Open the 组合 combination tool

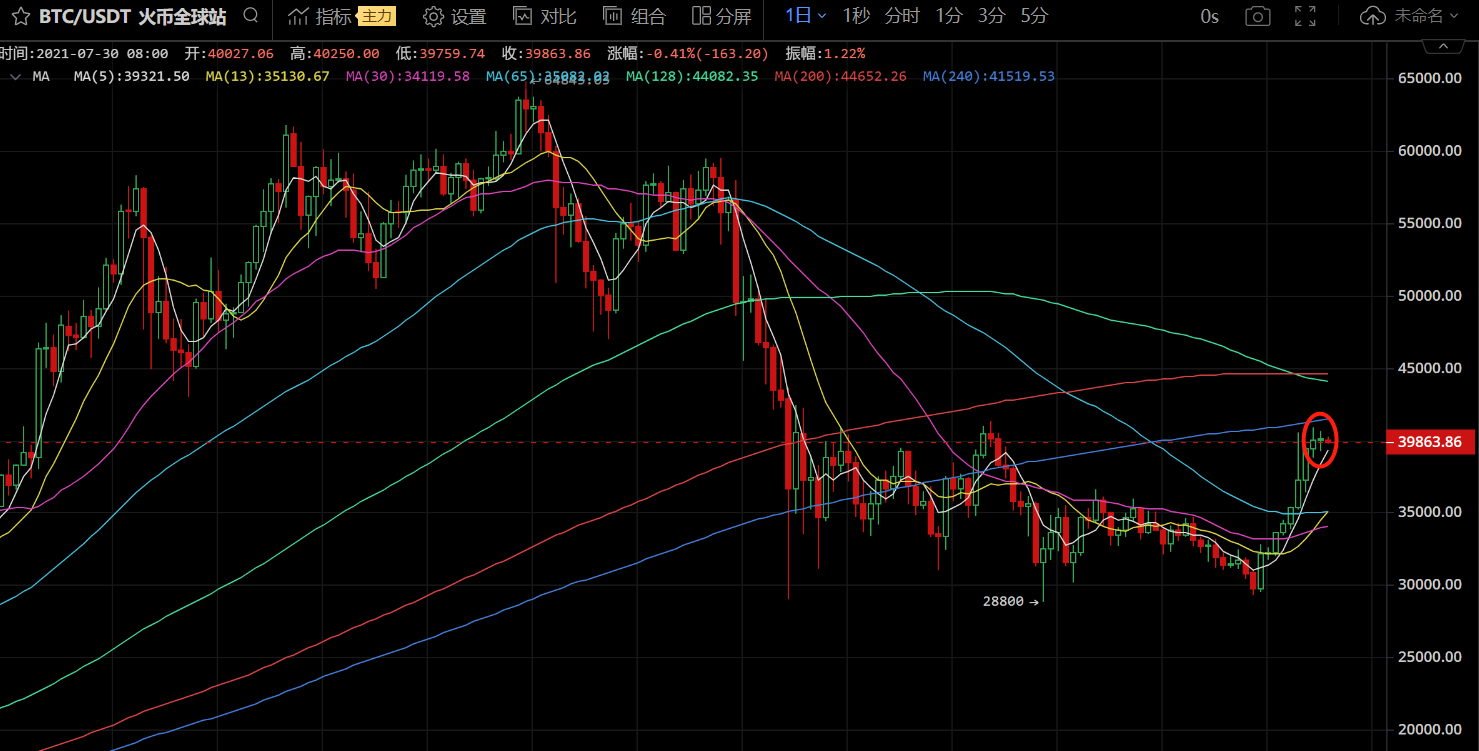(x=635, y=16)
